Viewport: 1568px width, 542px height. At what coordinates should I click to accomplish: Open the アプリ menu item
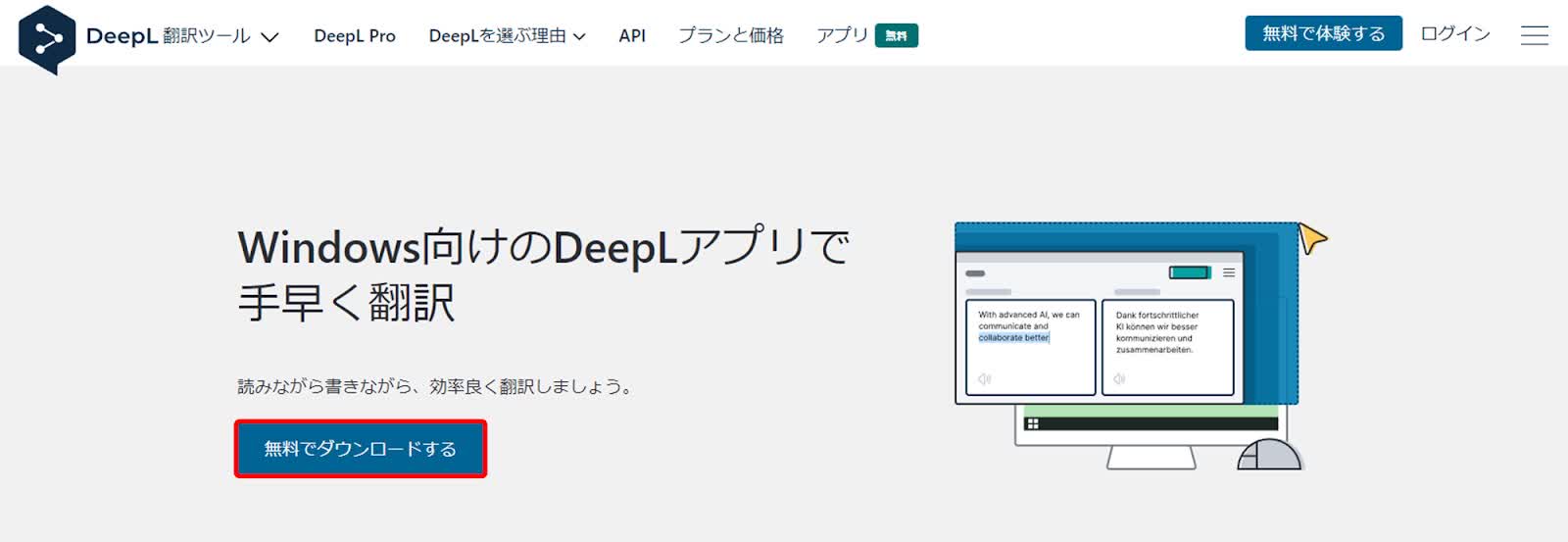click(842, 35)
